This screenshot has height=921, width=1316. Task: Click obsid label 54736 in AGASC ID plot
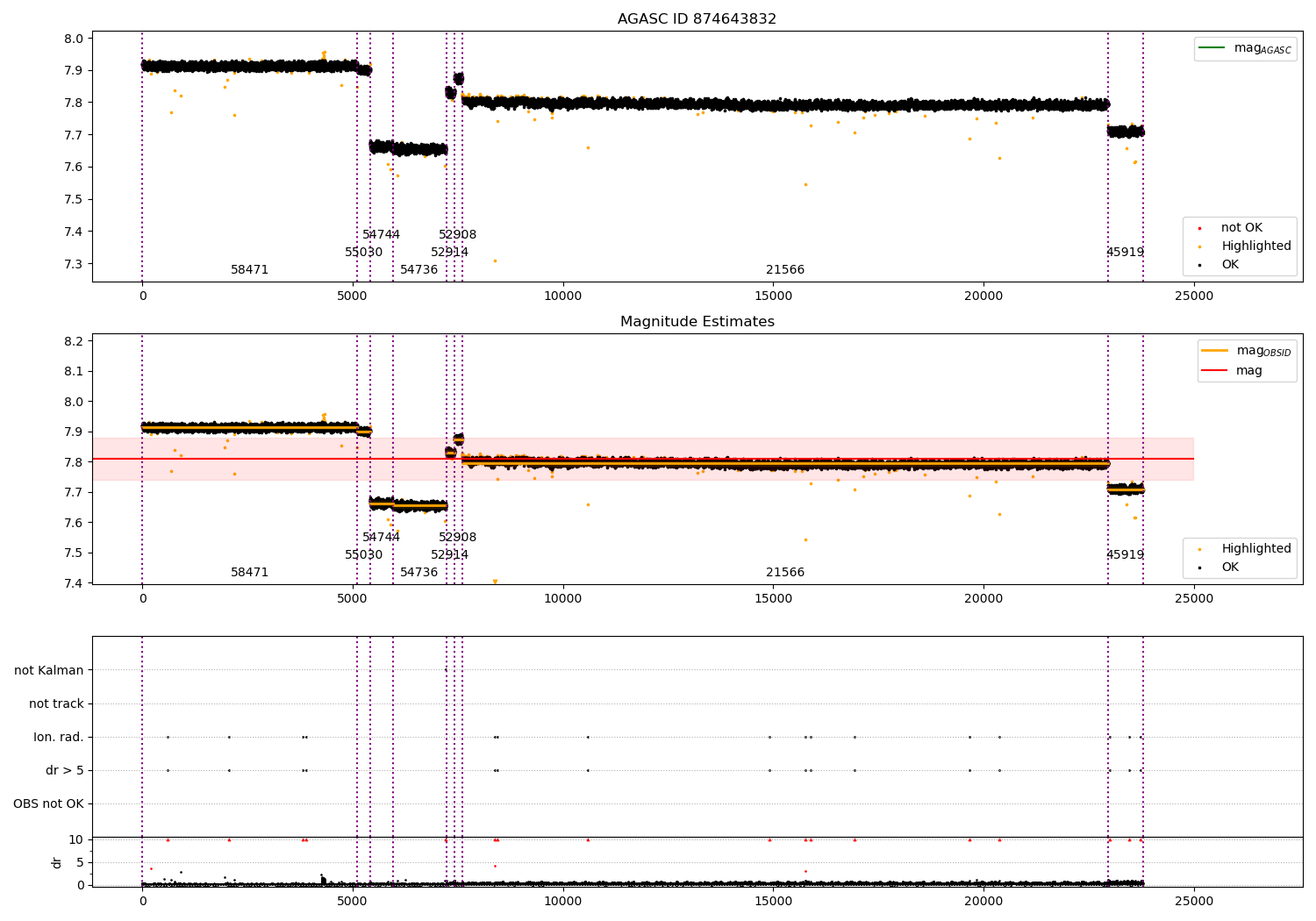click(x=418, y=269)
